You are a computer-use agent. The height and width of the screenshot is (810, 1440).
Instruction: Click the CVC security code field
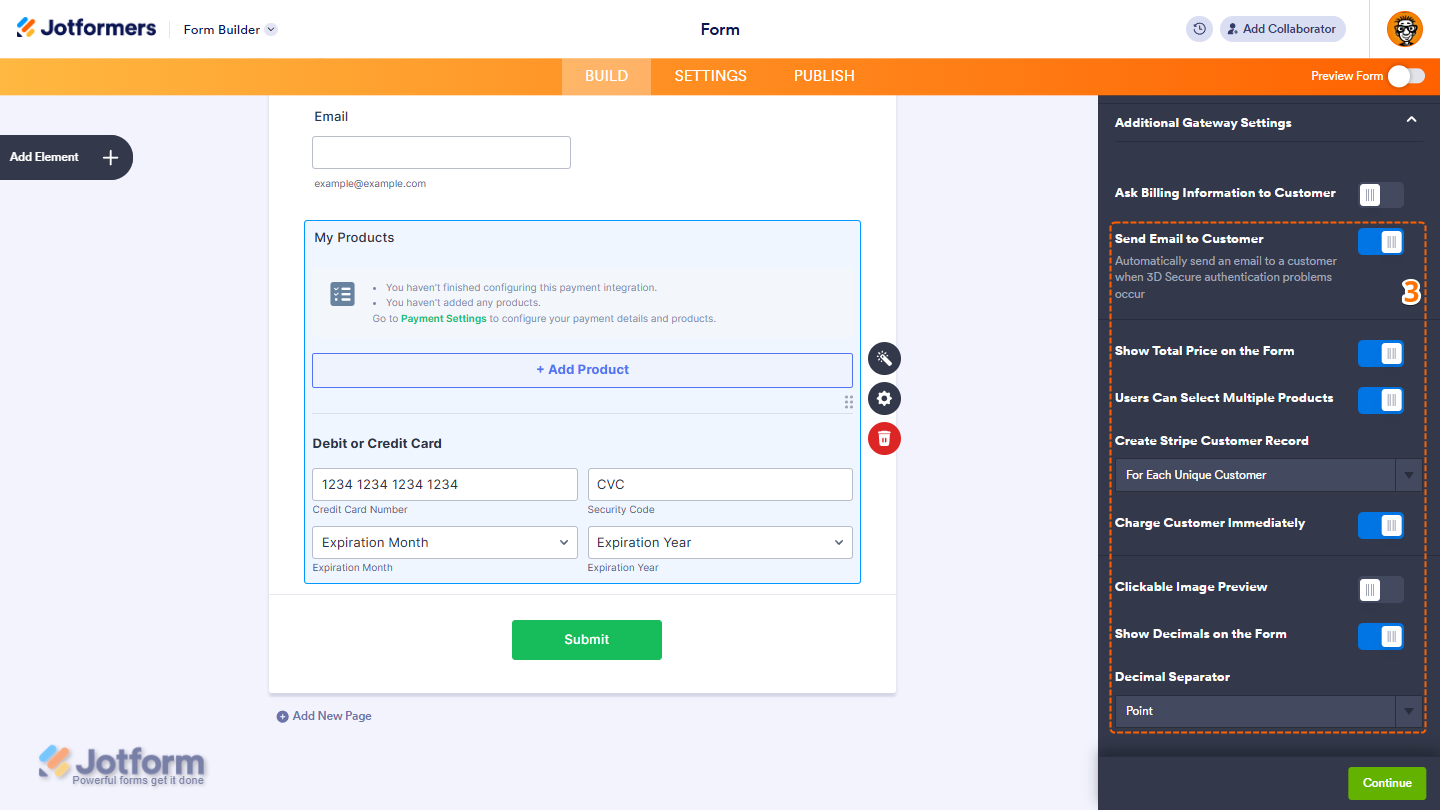pyautogui.click(x=720, y=484)
